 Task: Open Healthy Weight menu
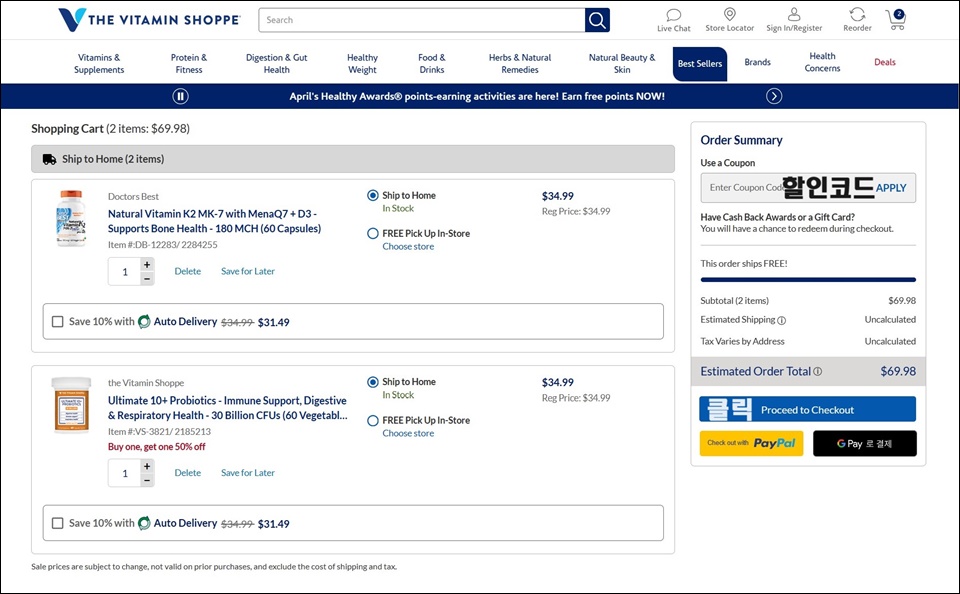tap(362, 63)
